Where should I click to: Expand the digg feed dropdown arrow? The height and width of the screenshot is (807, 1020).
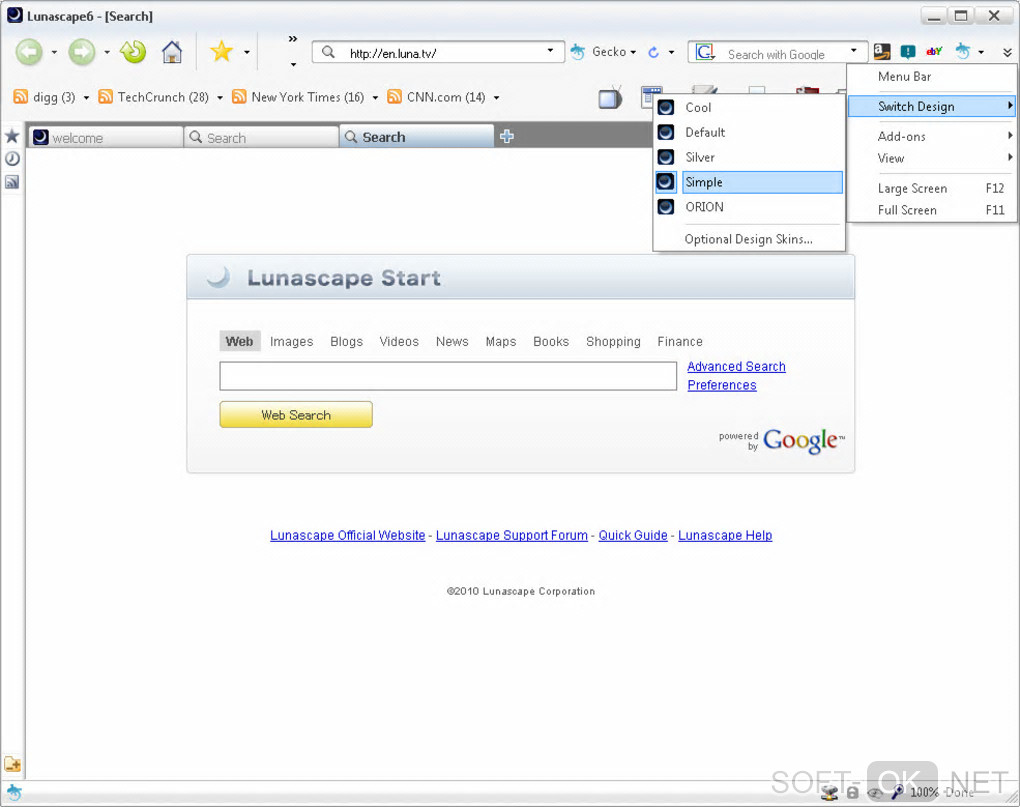pos(86,98)
